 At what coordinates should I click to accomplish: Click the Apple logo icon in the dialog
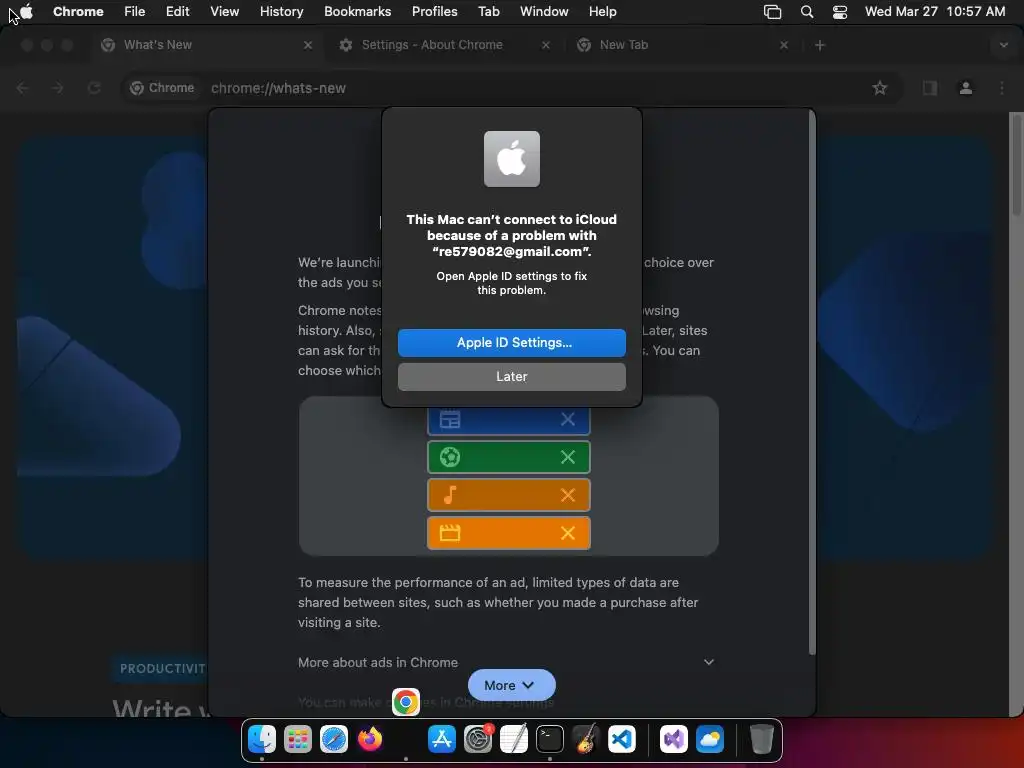(511, 159)
